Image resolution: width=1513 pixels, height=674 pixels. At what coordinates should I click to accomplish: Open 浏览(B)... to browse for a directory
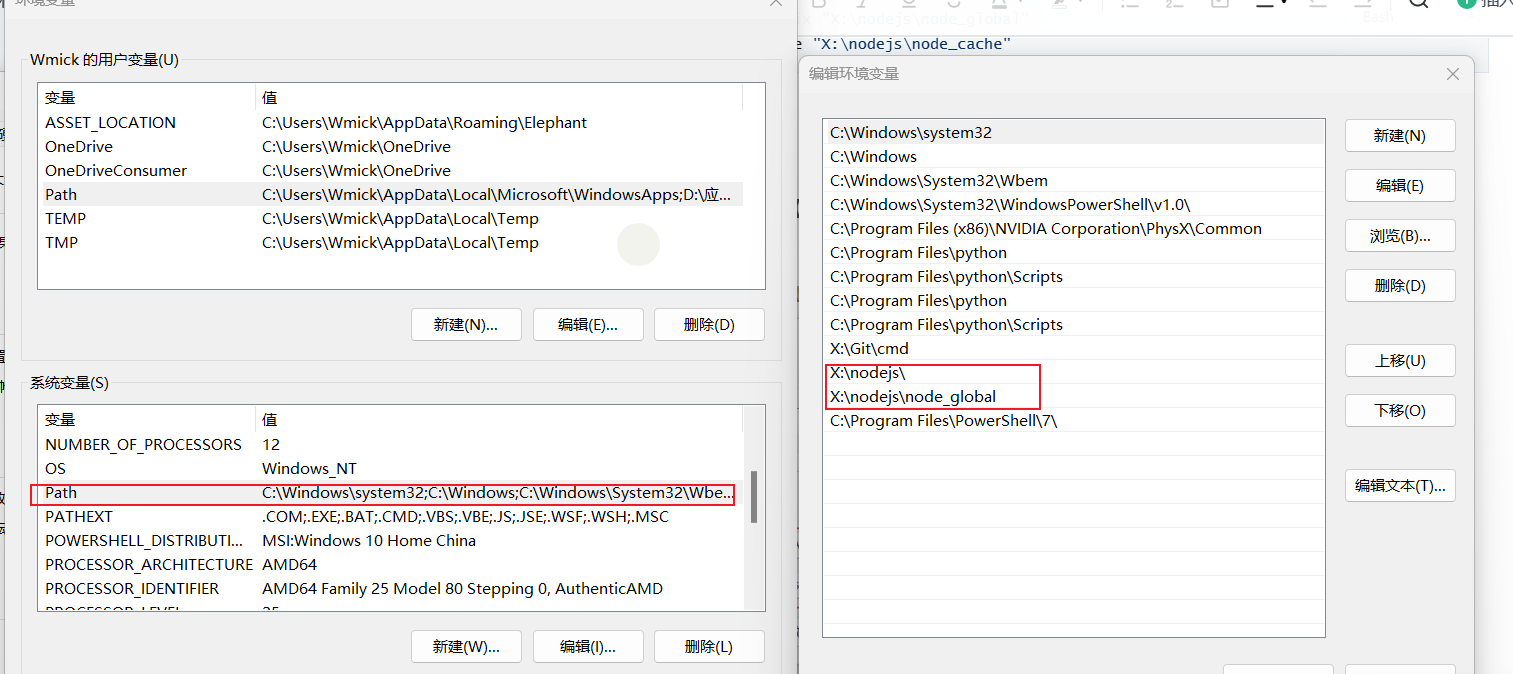(1400, 236)
